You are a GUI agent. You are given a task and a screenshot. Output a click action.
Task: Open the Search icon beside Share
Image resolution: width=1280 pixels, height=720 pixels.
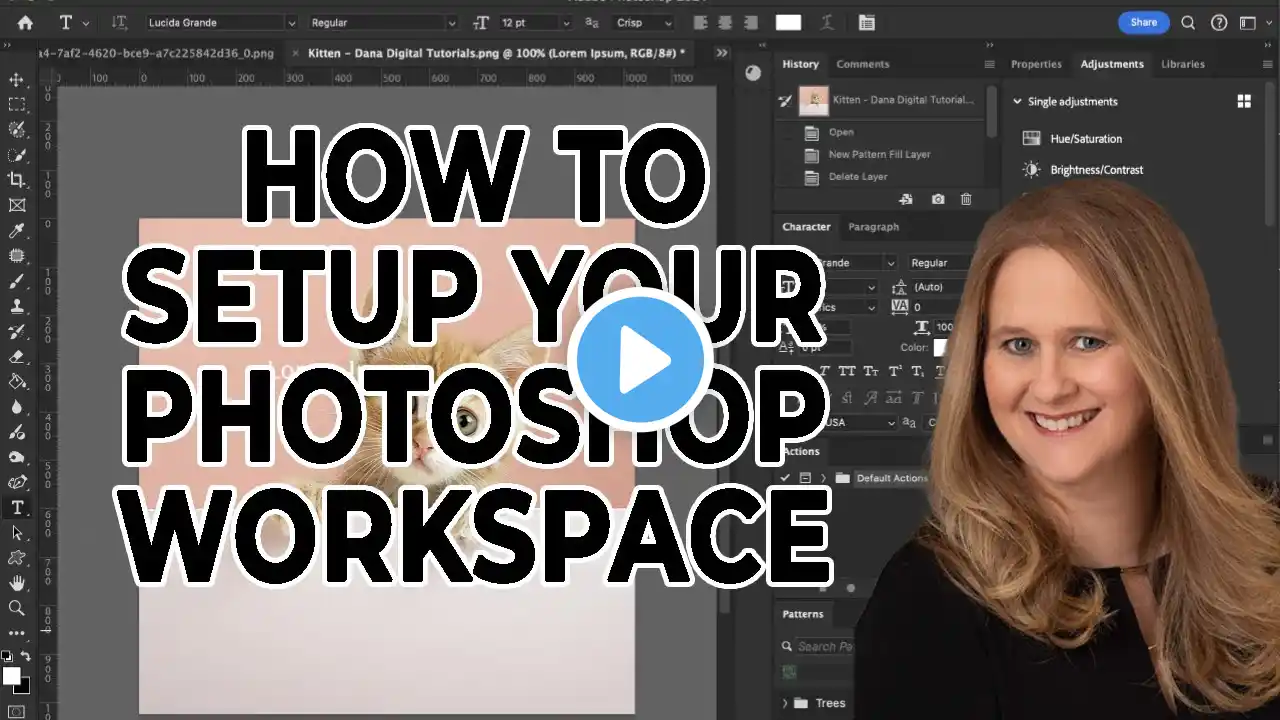pos(1188,22)
